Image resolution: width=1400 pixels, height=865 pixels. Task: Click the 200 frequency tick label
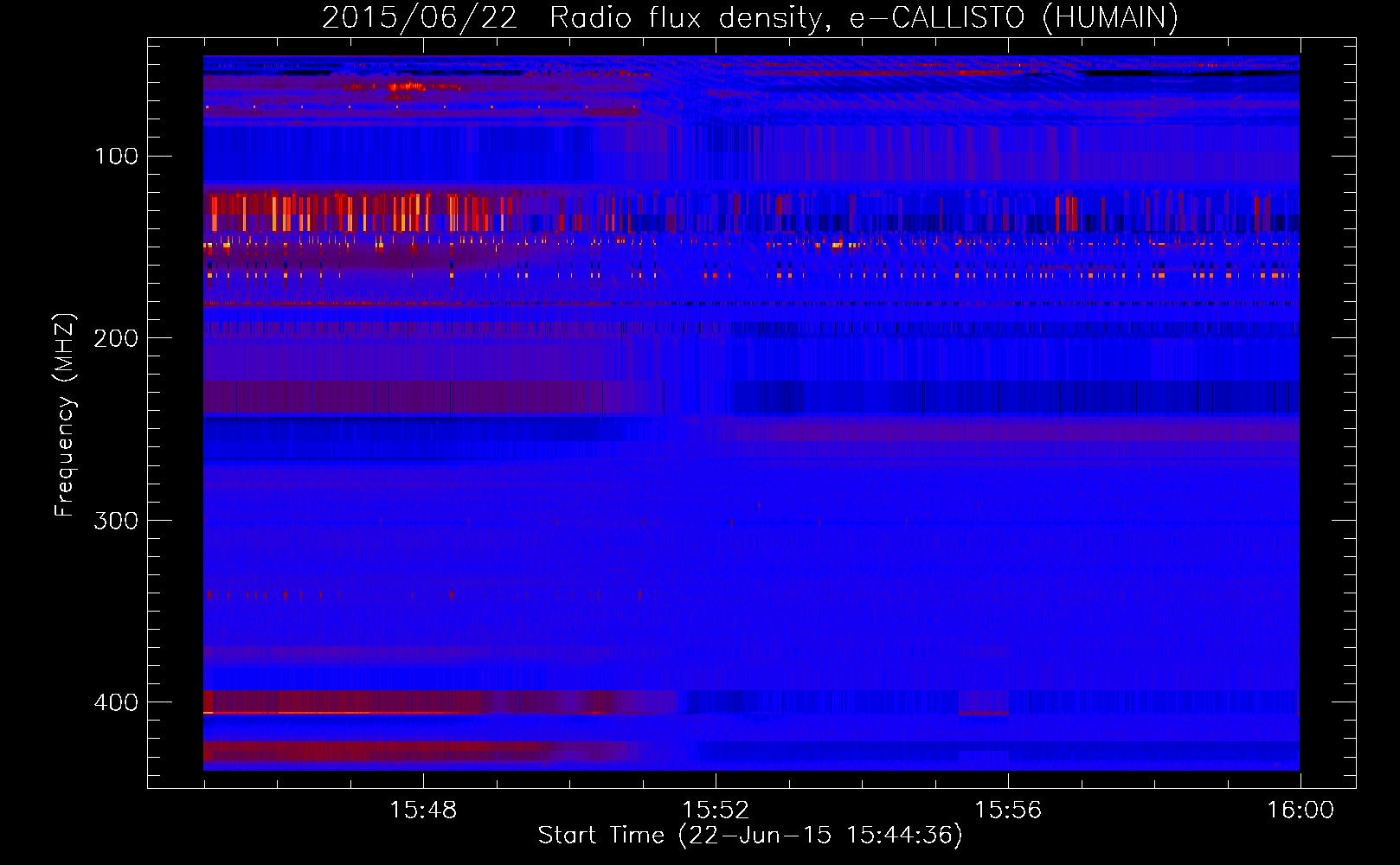click(116, 338)
